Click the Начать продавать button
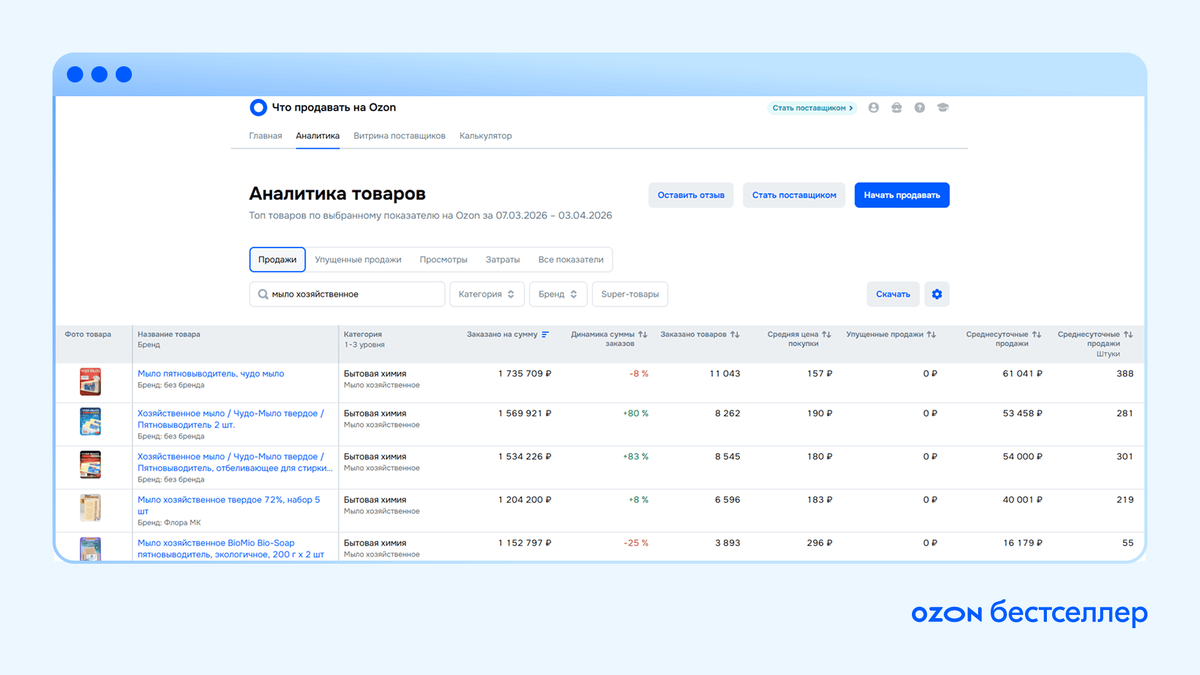 coord(902,195)
